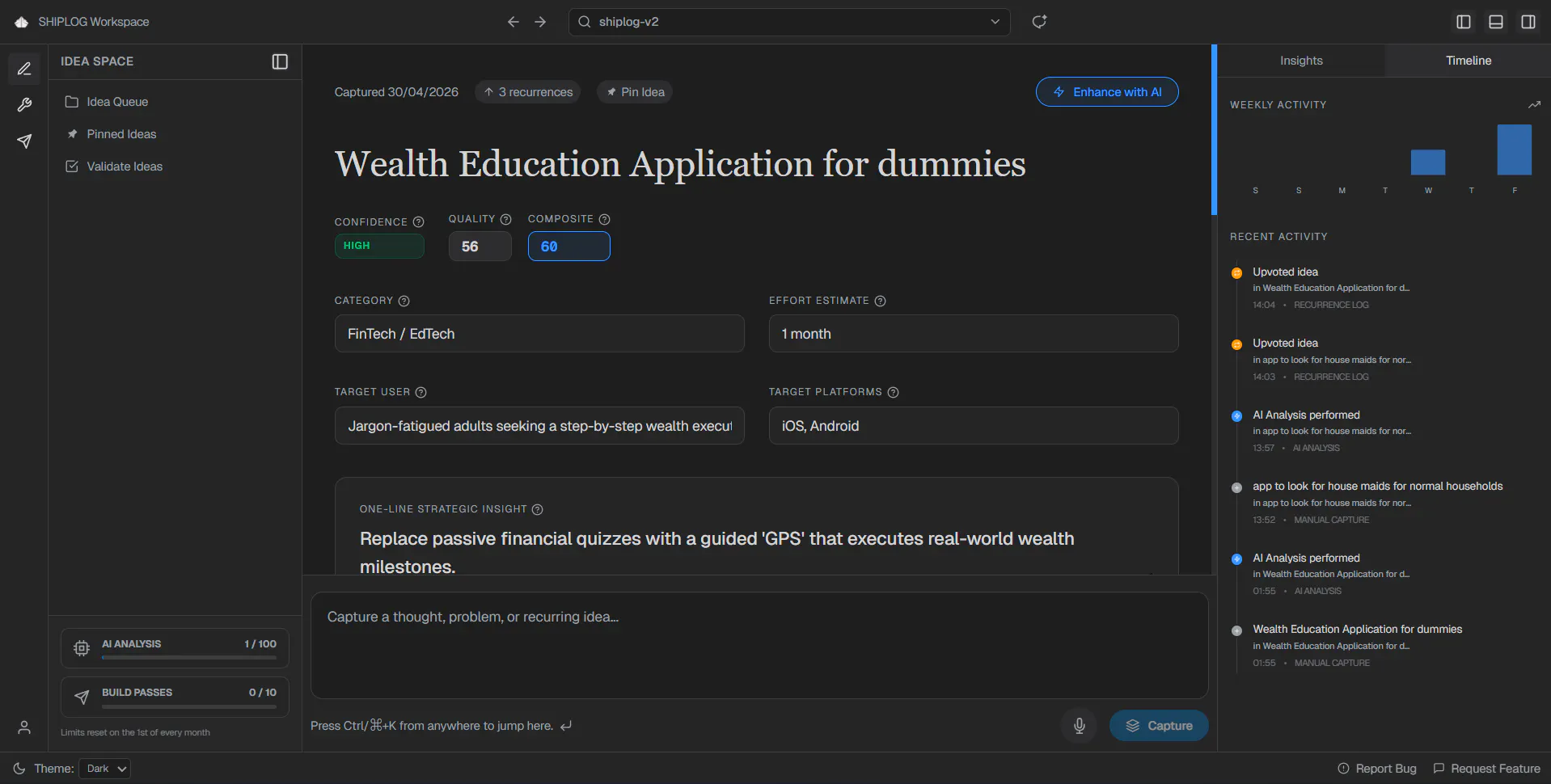
Task: Show Effort Estimate help icon
Action: (881, 301)
